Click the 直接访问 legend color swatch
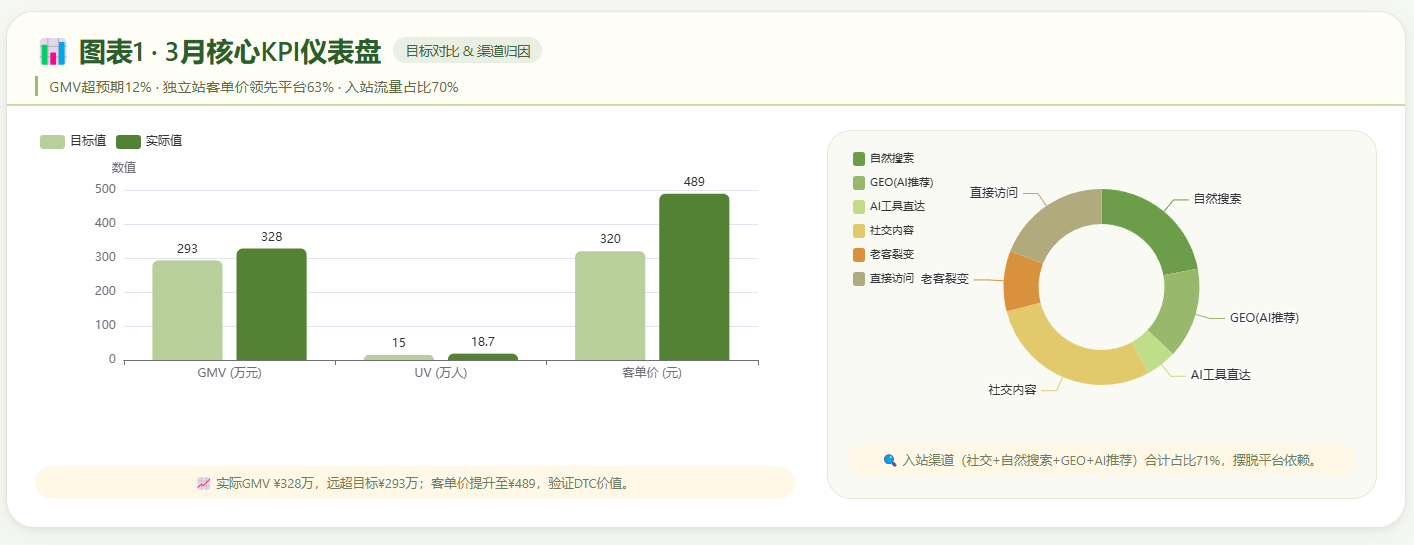The width and height of the screenshot is (1414, 545). pyautogui.click(x=859, y=278)
